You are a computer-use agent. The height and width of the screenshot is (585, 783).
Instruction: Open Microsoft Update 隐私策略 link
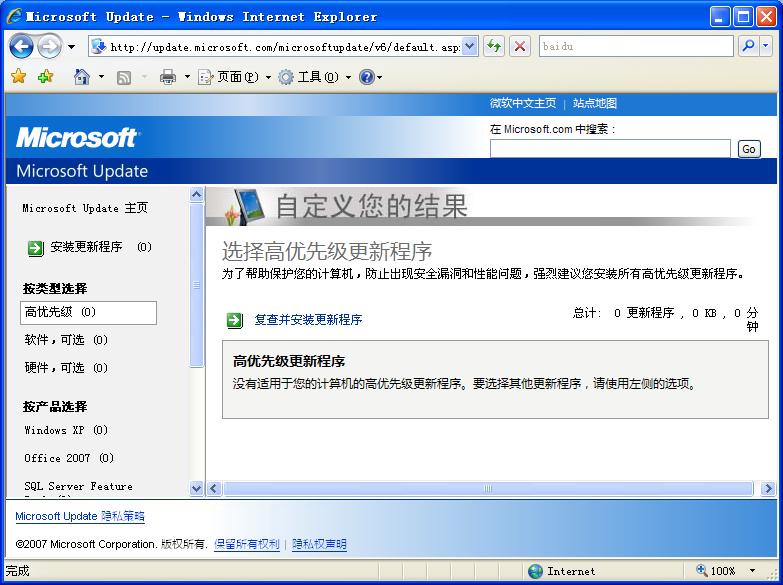pyautogui.click(x=80, y=516)
